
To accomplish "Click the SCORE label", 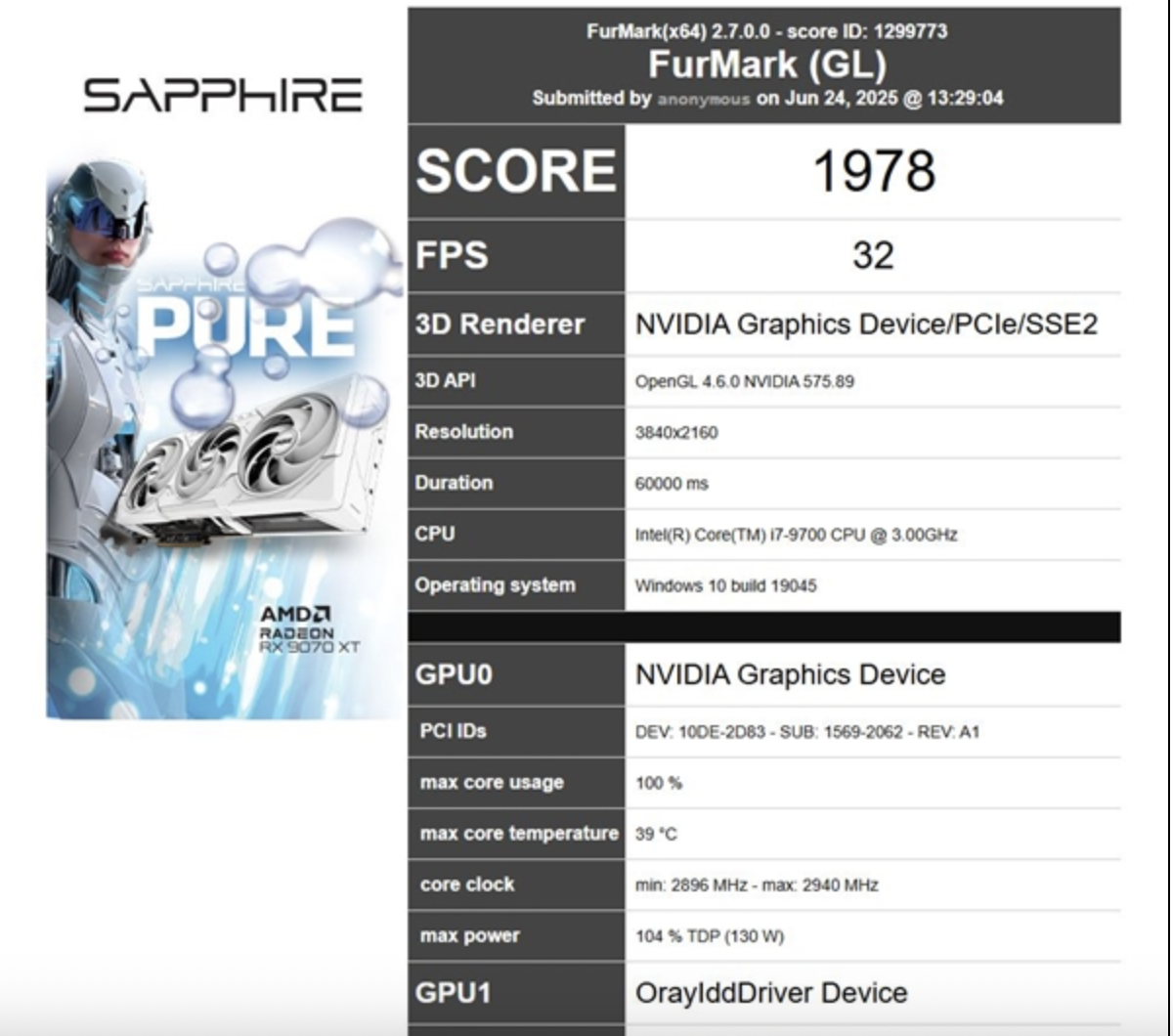I will (516, 171).
